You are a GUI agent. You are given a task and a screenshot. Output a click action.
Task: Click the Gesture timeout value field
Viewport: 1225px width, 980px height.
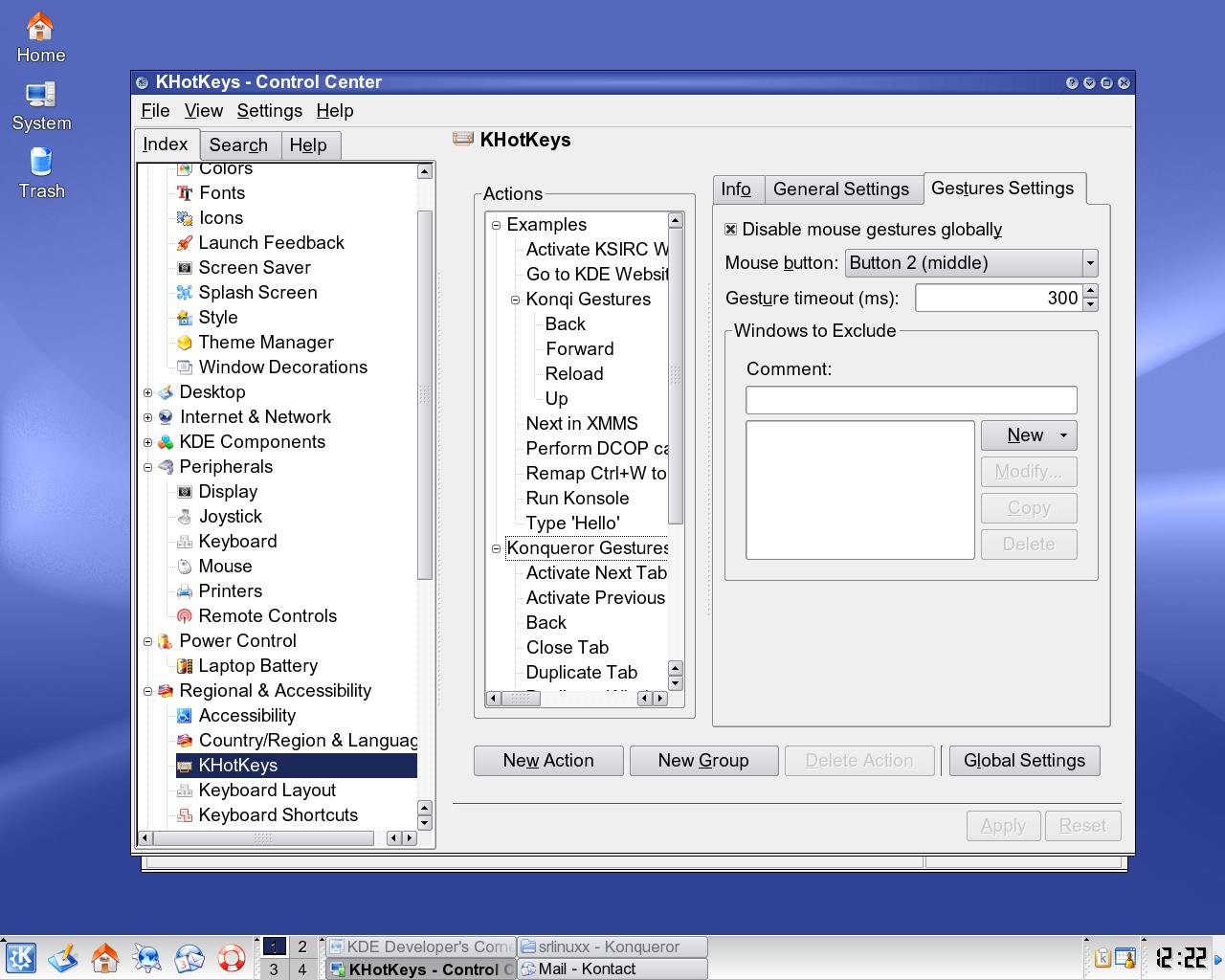pyautogui.click(x=999, y=298)
